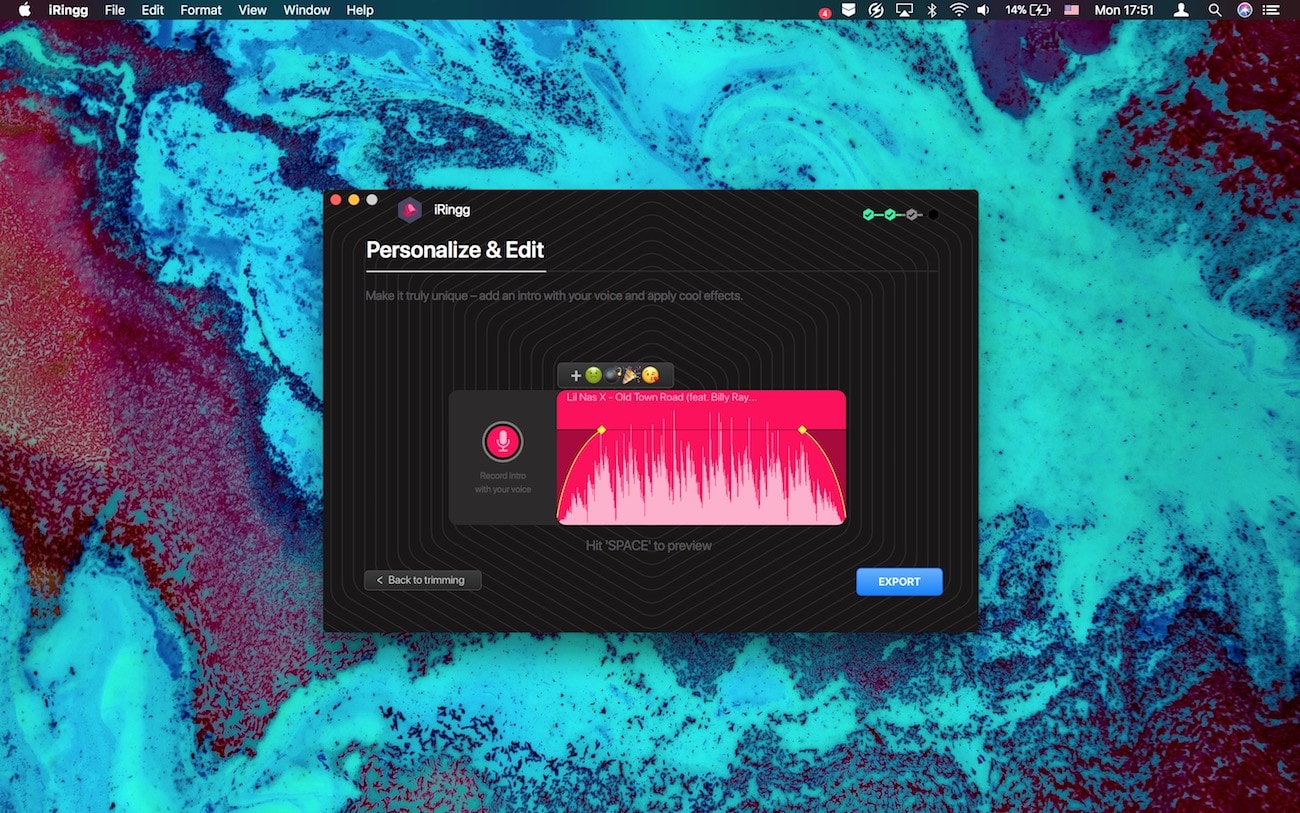
Task: Open the Edit menu
Action: tap(152, 10)
